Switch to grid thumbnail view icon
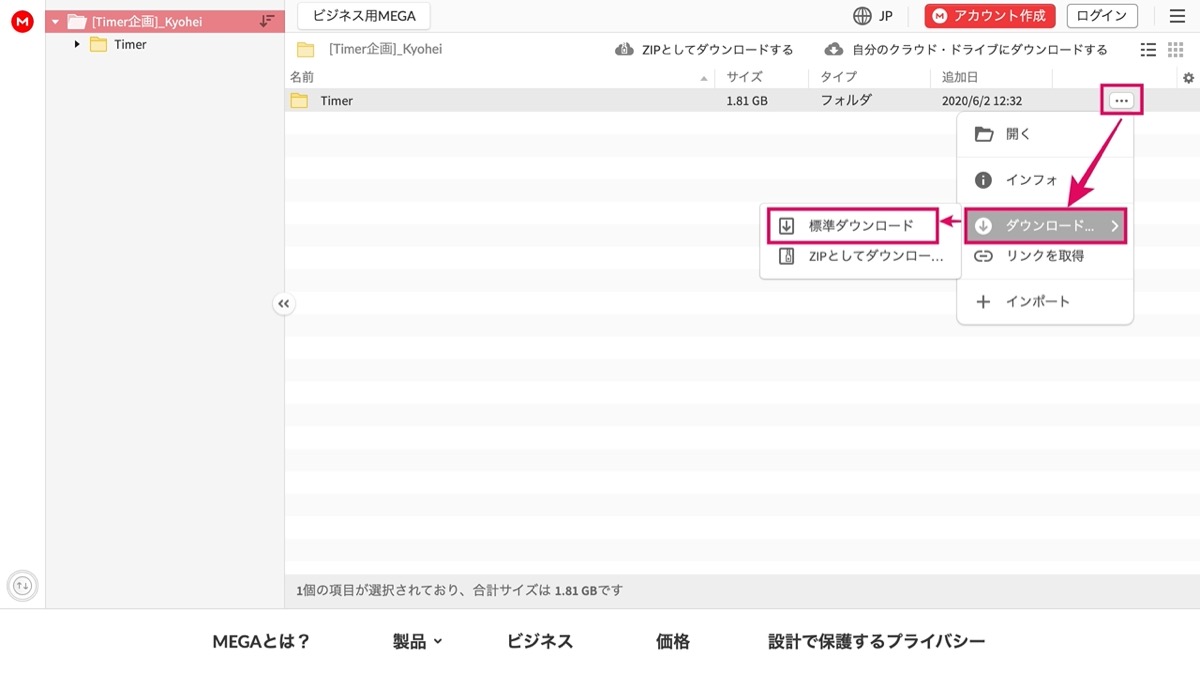The image size is (1200, 674). tap(1175, 49)
